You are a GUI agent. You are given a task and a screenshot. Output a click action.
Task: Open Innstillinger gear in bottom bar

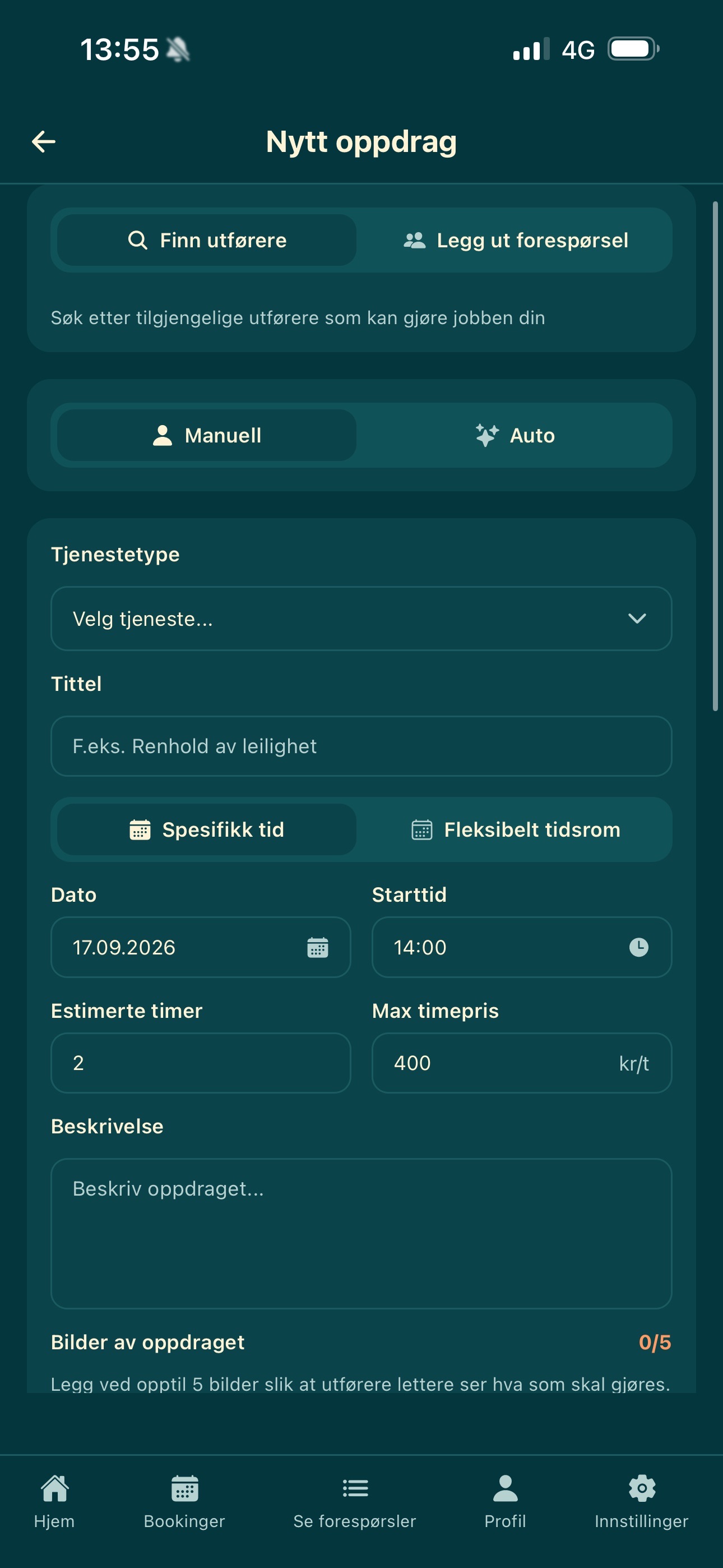(641, 1502)
